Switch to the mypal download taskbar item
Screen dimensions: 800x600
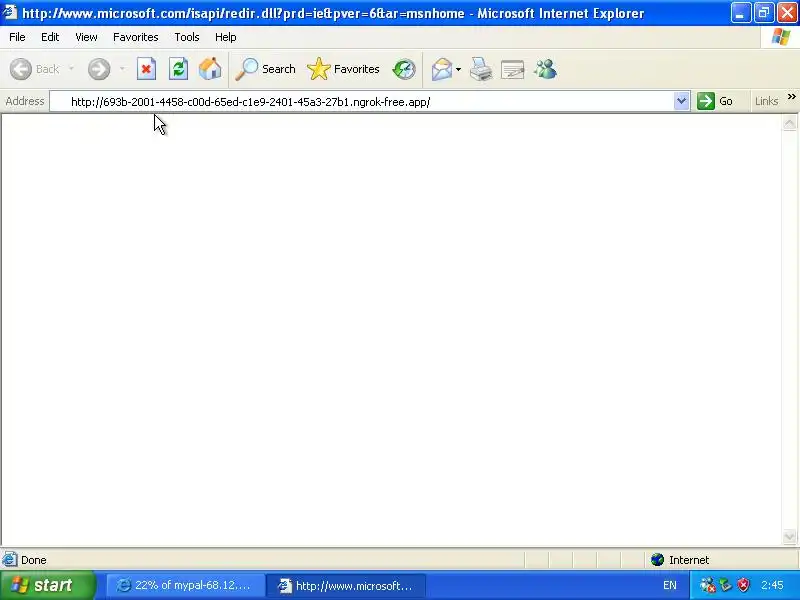coord(185,585)
